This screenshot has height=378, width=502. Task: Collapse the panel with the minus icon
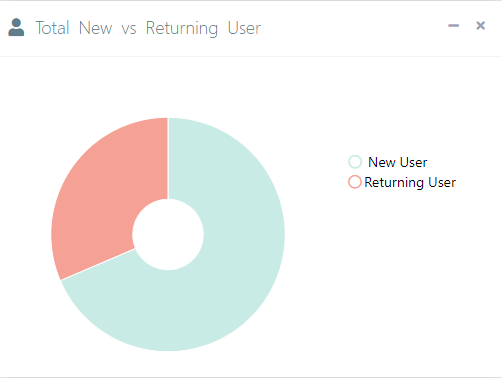[453, 26]
